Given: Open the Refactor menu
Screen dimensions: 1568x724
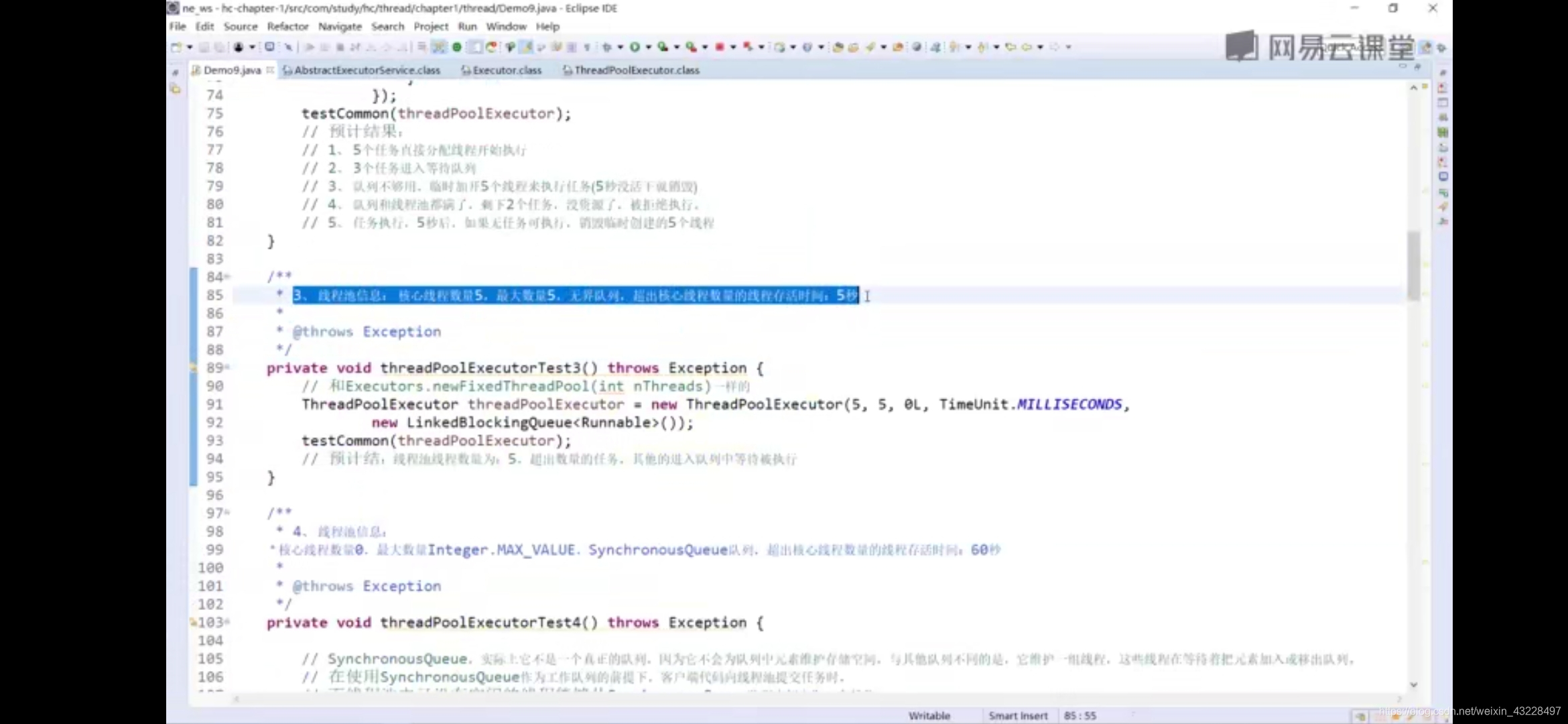Looking at the screenshot, I should pos(287,26).
